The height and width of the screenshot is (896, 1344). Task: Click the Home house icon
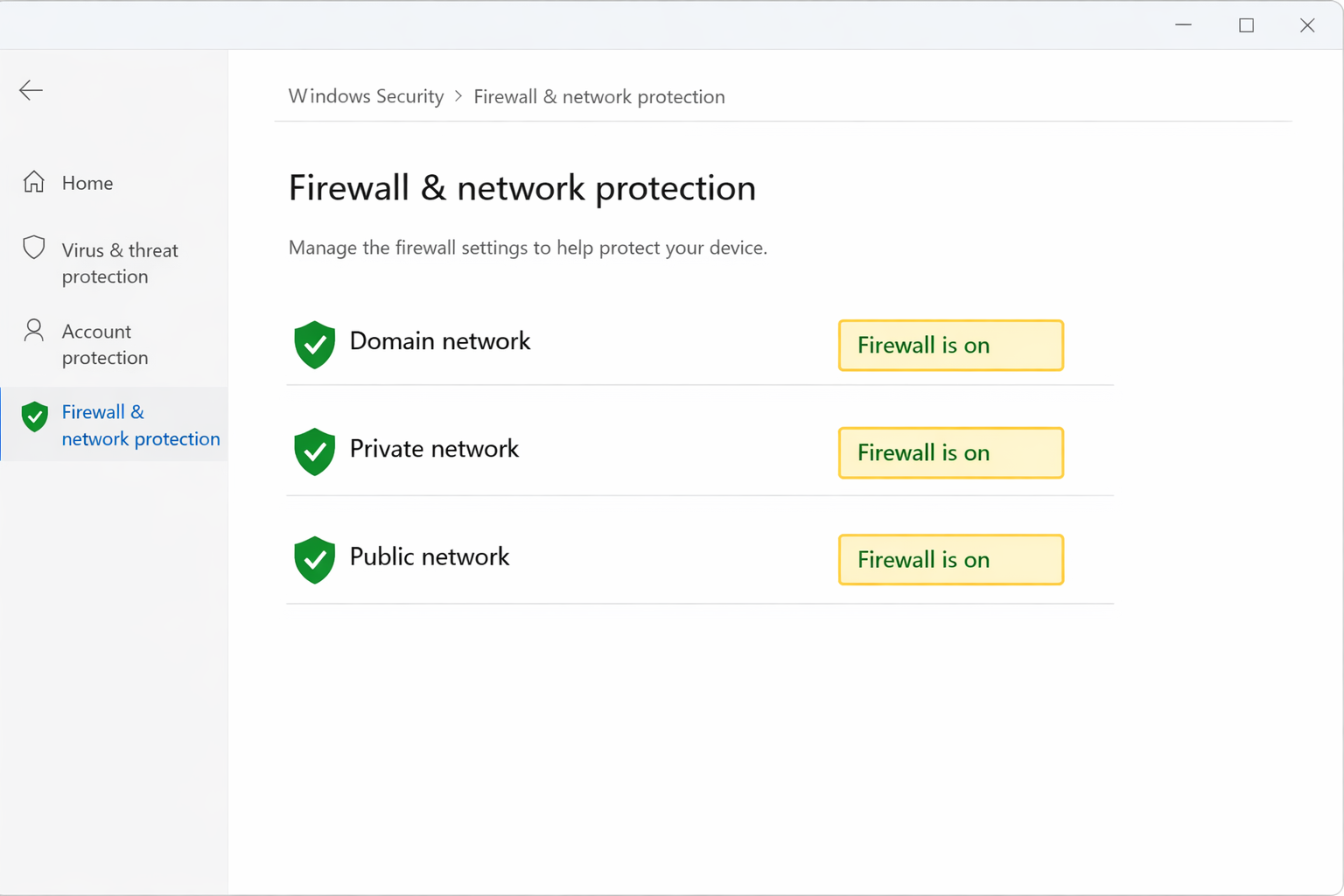click(34, 182)
